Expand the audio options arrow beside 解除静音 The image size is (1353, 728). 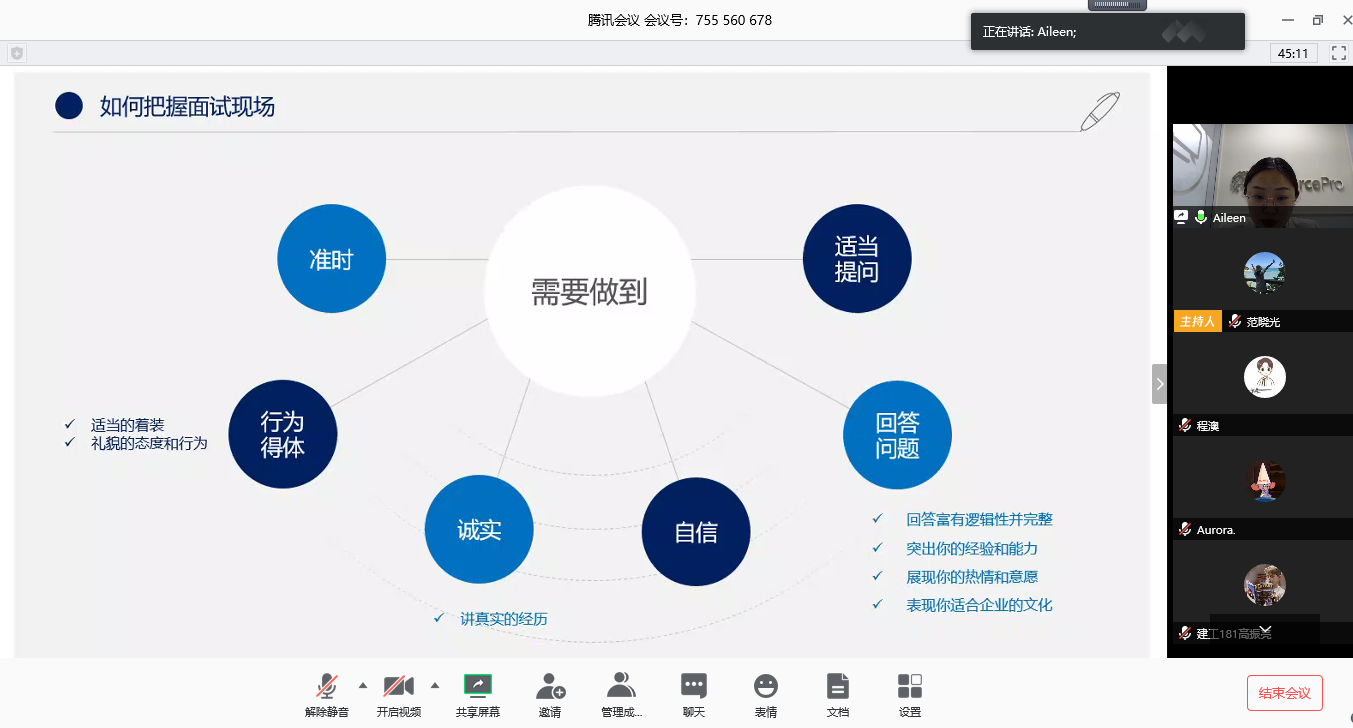point(363,685)
